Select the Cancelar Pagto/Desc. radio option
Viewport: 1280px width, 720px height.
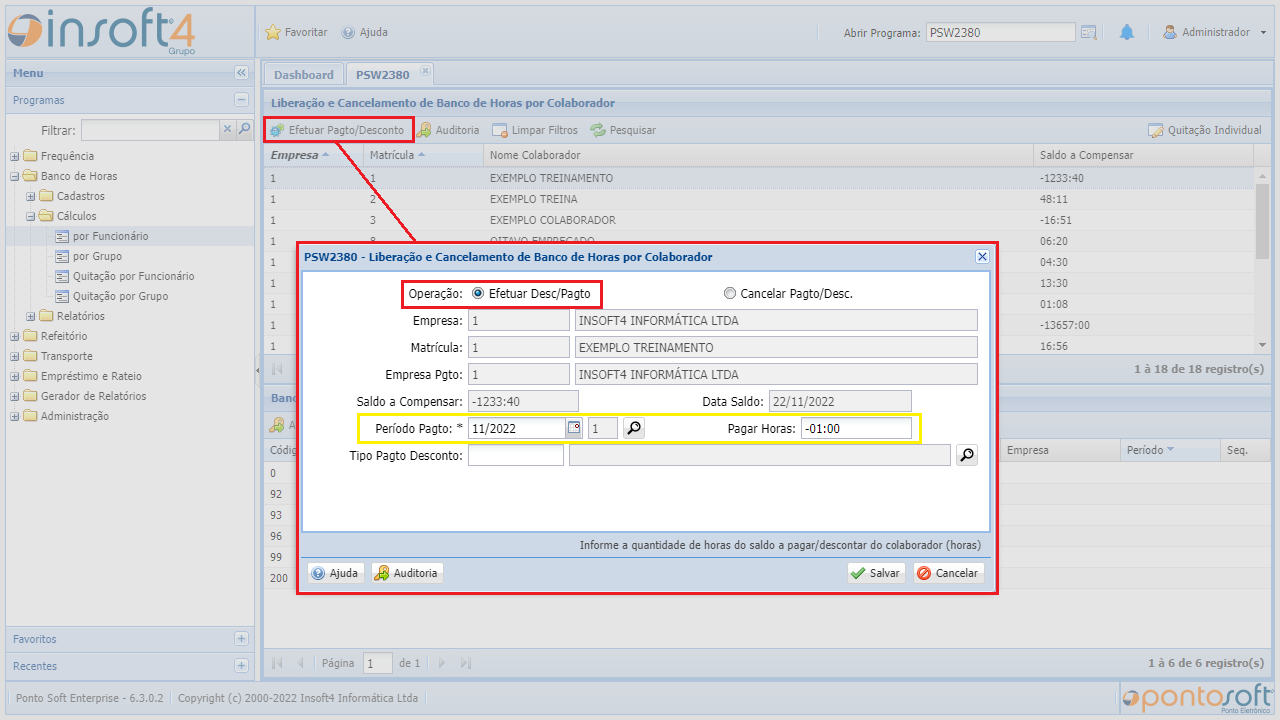click(730, 294)
